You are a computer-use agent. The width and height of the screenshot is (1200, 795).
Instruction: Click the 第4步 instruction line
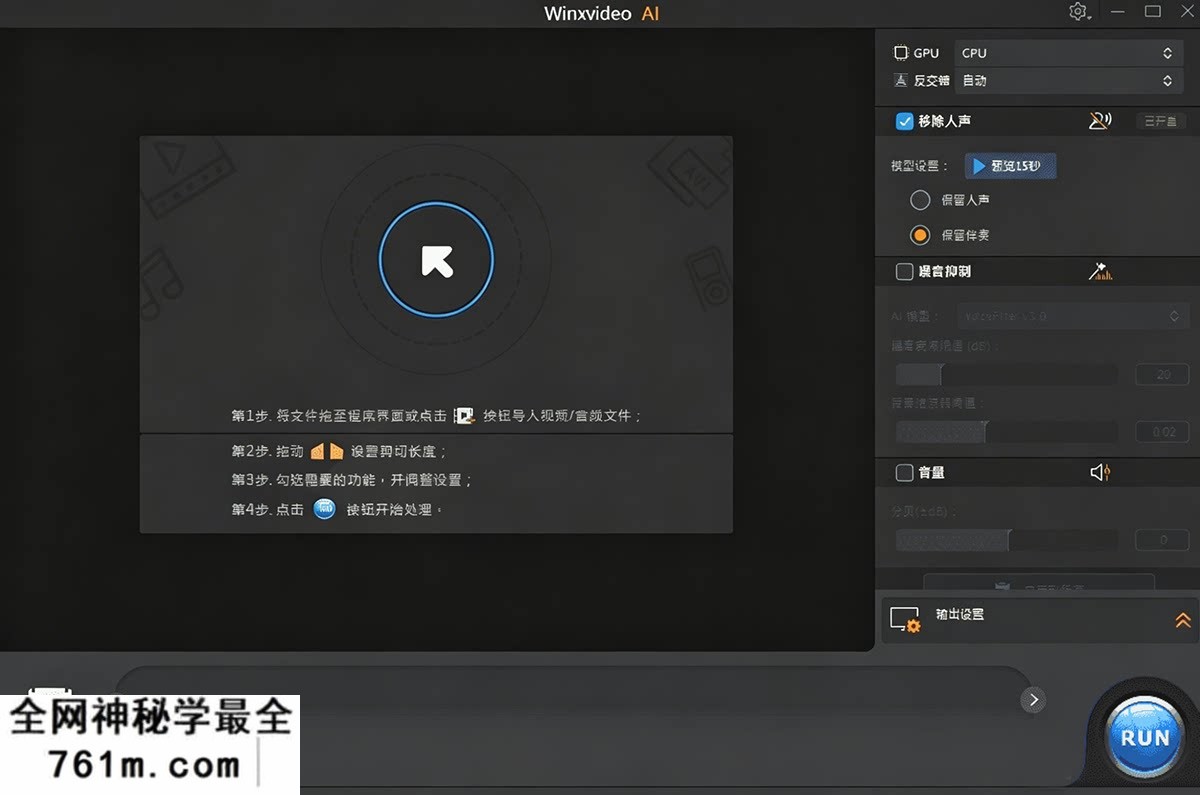(336, 509)
